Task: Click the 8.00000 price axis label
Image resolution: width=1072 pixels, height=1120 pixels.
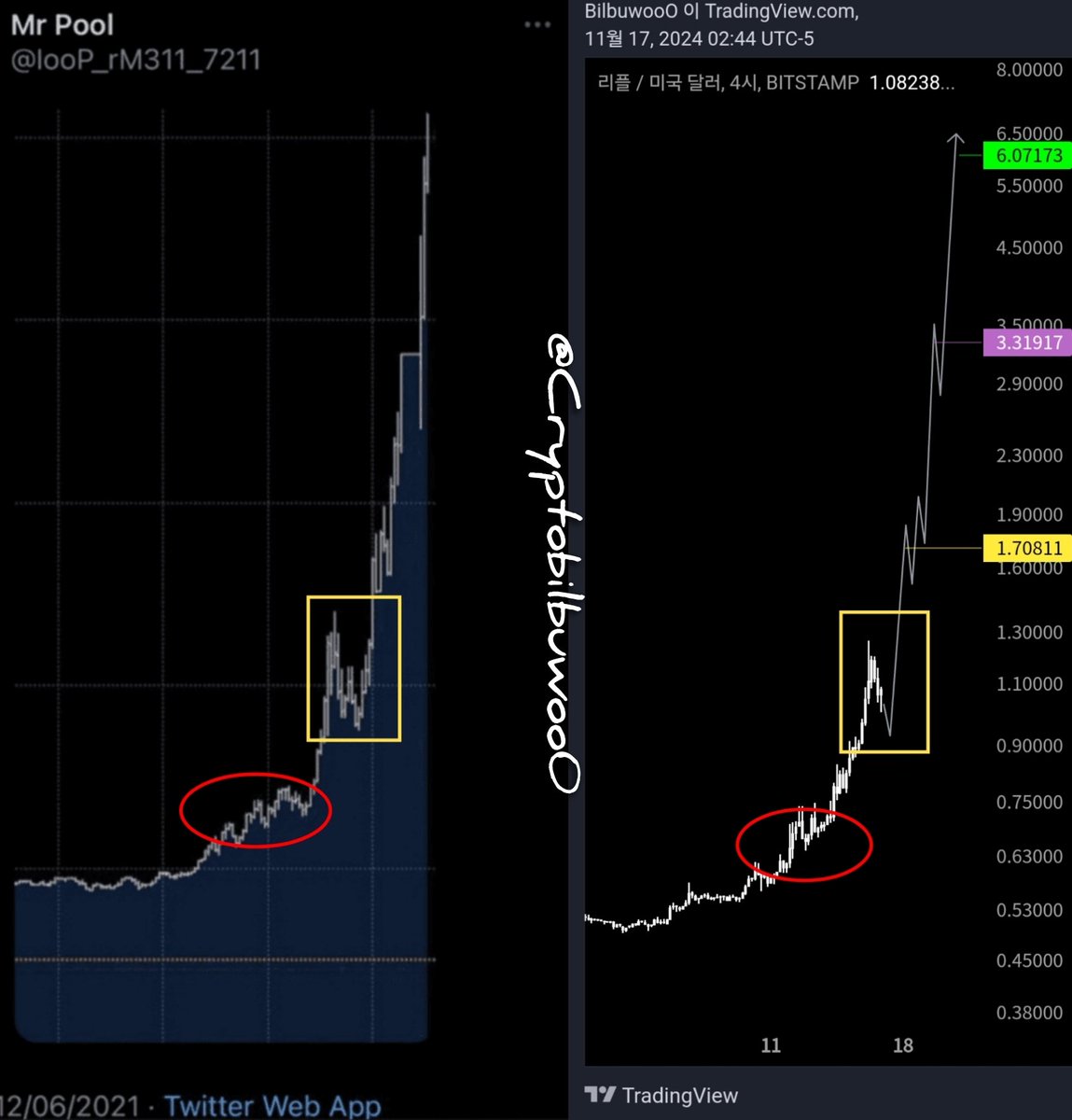Action: pyautogui.click(x=1029, y=70)
